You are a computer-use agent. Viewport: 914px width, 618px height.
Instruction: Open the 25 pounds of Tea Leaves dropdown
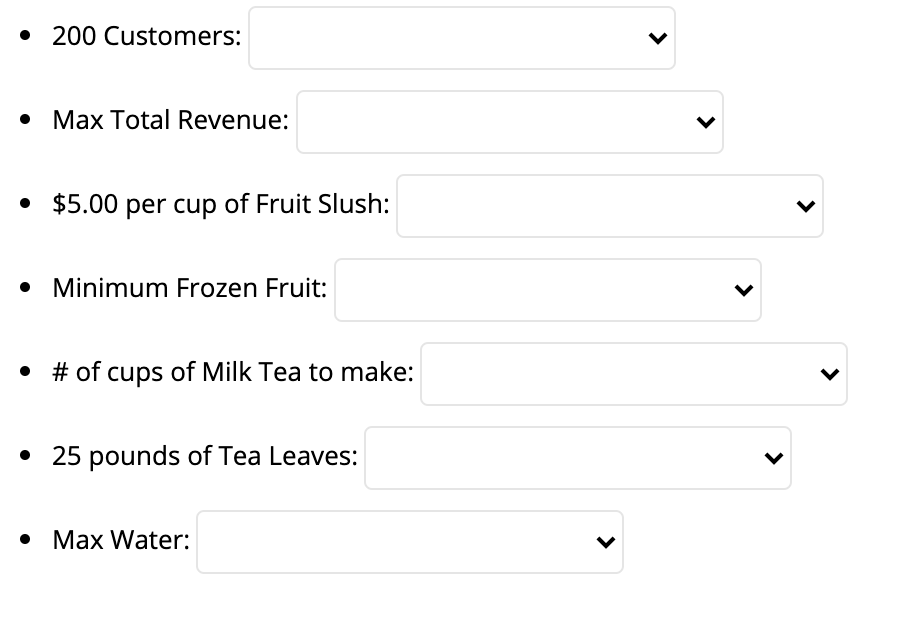(x=577, y=458)
